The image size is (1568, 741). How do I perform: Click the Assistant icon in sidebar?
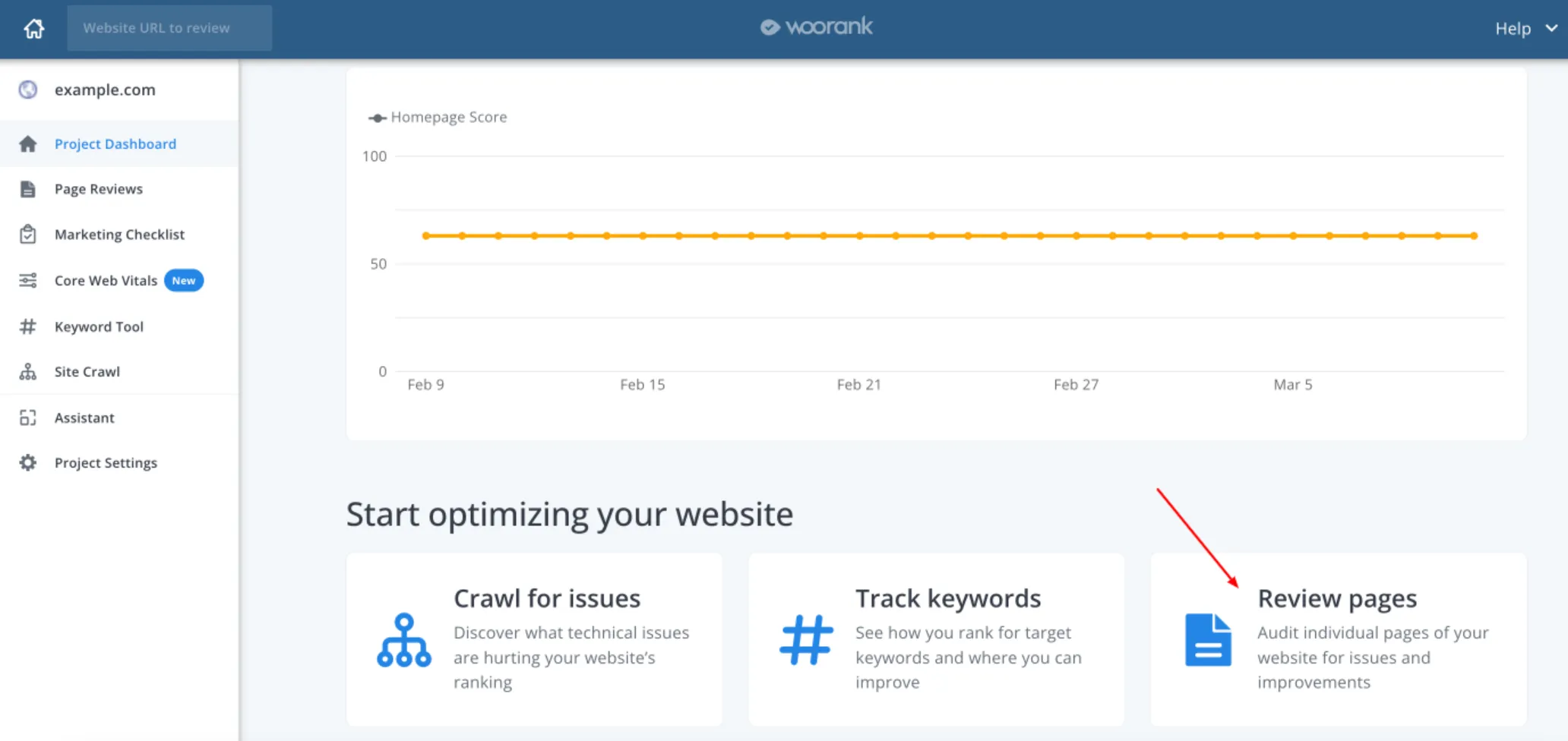coord(28,418)
